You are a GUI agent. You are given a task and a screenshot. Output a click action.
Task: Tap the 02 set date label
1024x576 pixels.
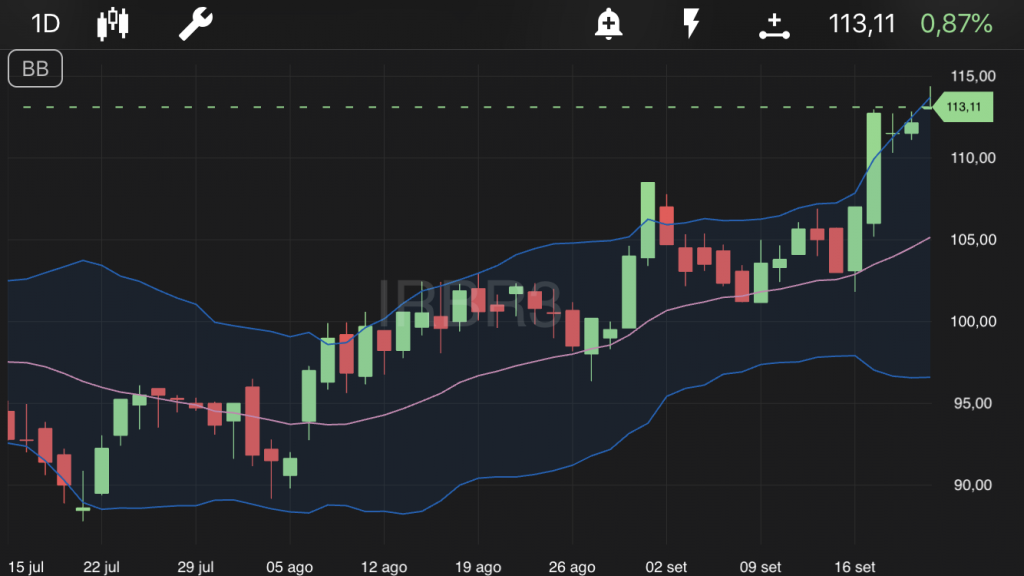tap(666, 567)
